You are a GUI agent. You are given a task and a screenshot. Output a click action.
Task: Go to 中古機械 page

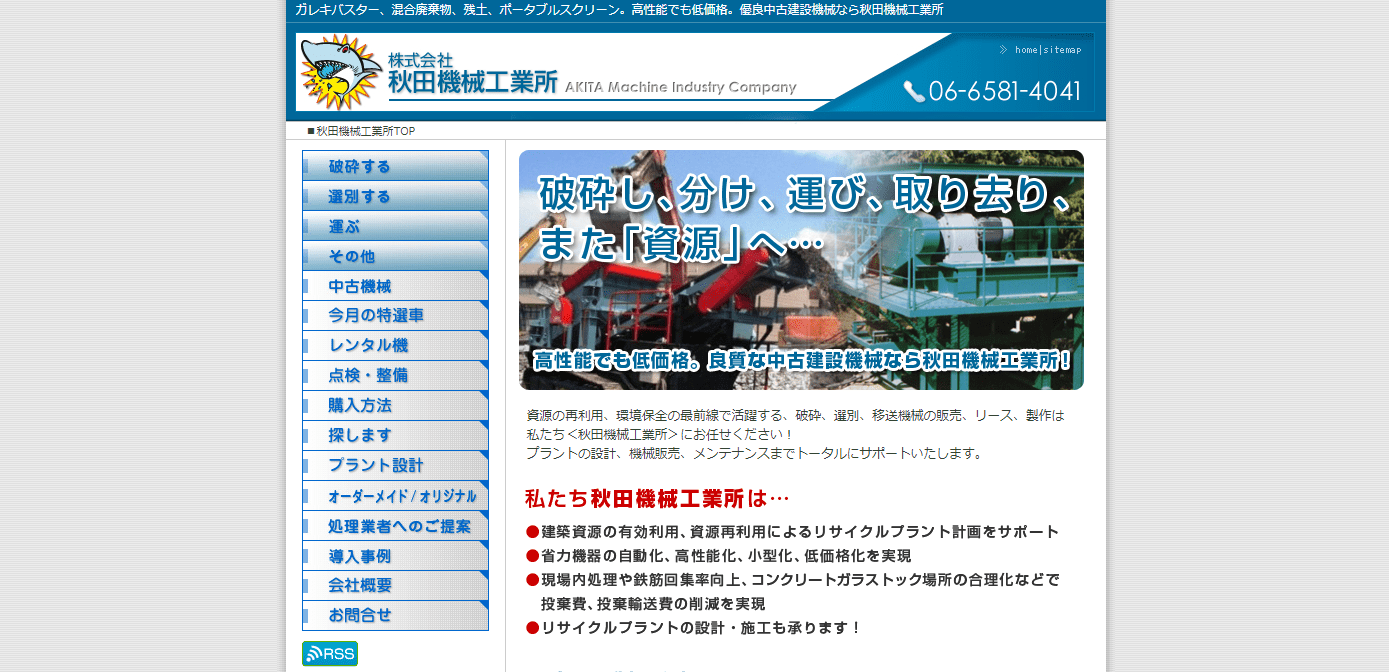pyautogui.click(x=395, y=286)
